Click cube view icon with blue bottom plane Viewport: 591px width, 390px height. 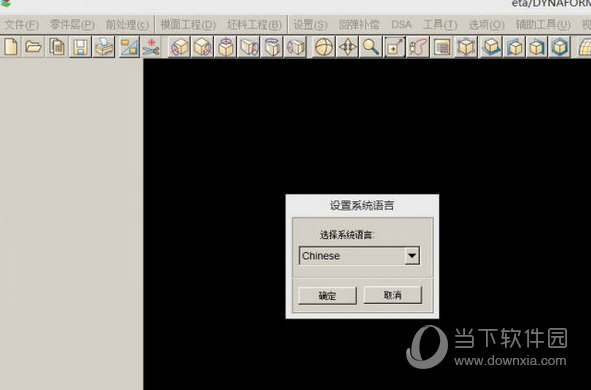tap(490, 47)
